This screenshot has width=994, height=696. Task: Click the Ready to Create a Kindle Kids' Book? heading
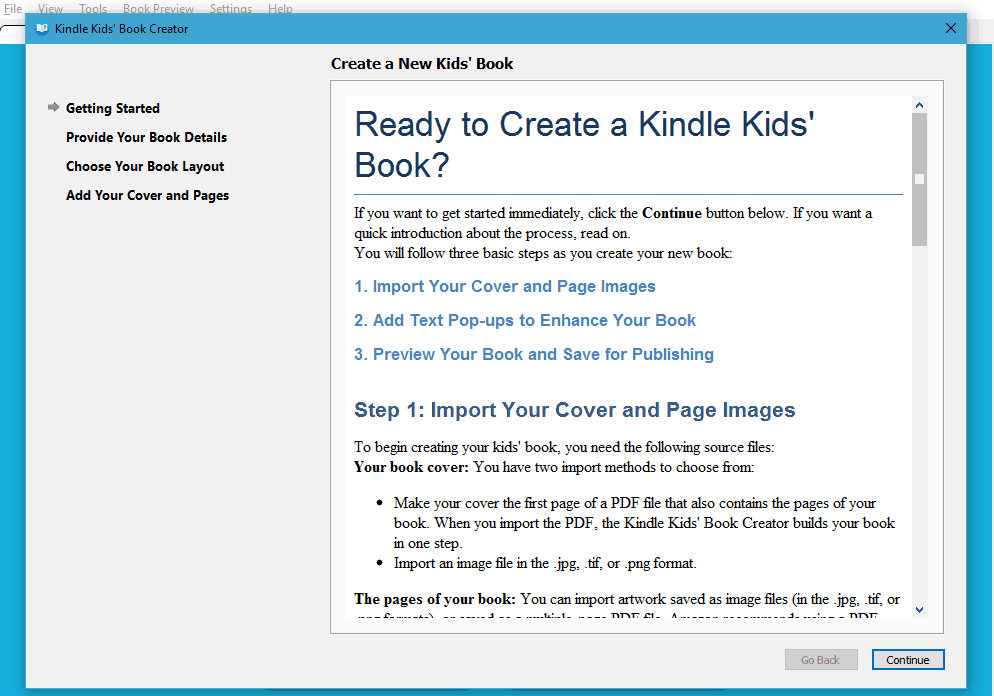pos(584,145)
